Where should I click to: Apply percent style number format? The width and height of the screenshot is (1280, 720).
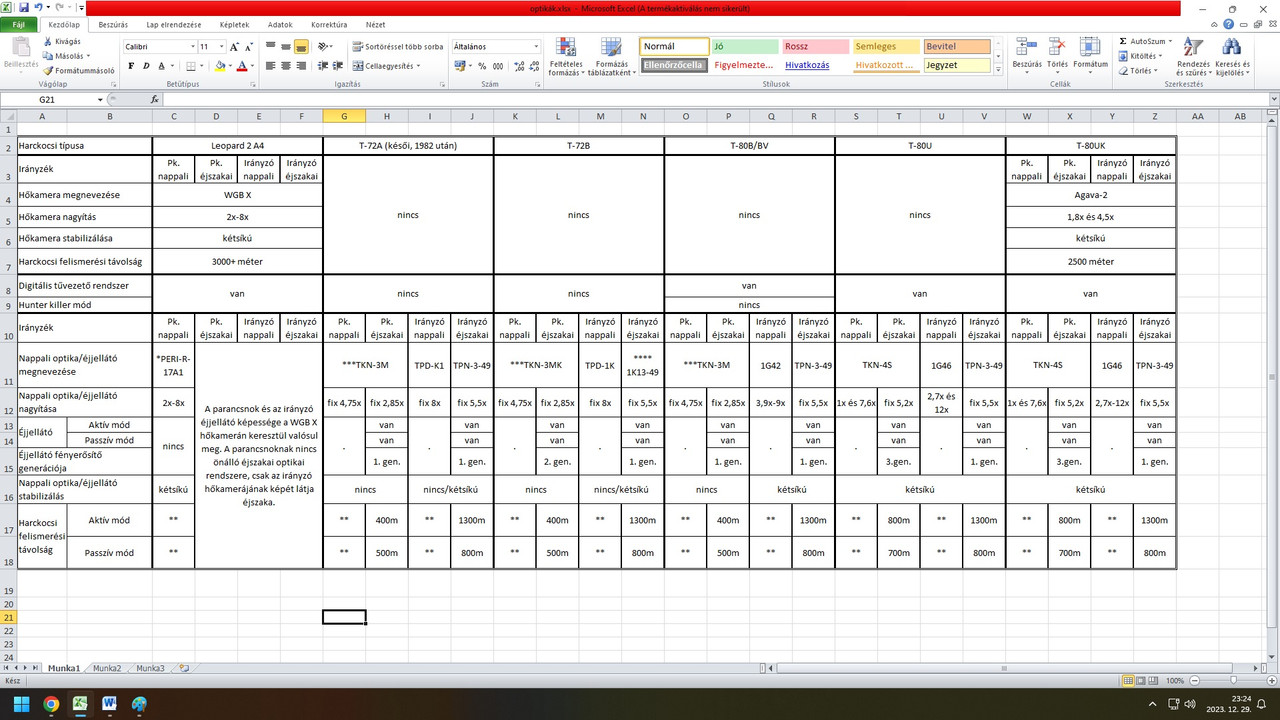point(482,66)
